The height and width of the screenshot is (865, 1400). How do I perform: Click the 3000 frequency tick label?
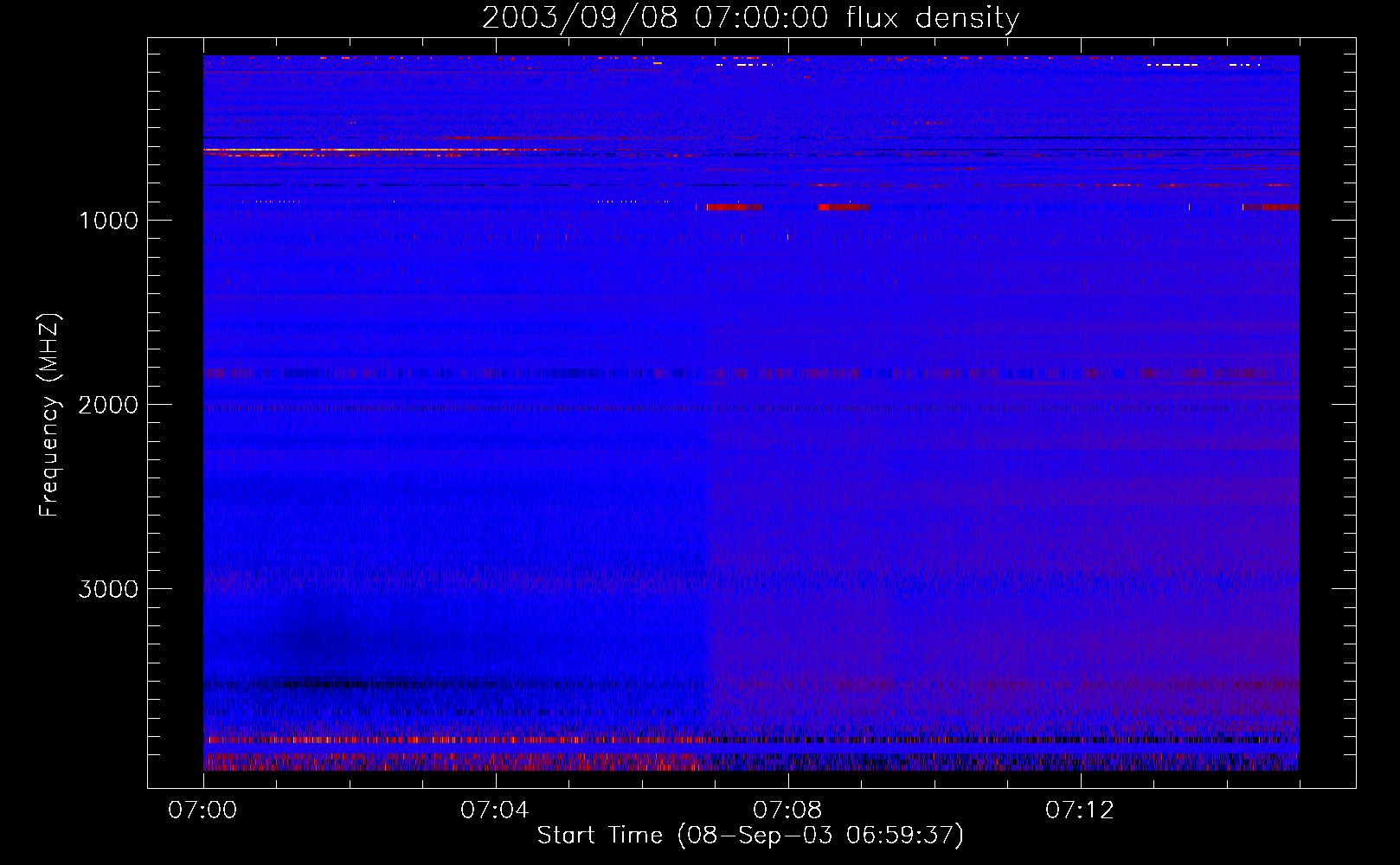[x=108, y=589]
